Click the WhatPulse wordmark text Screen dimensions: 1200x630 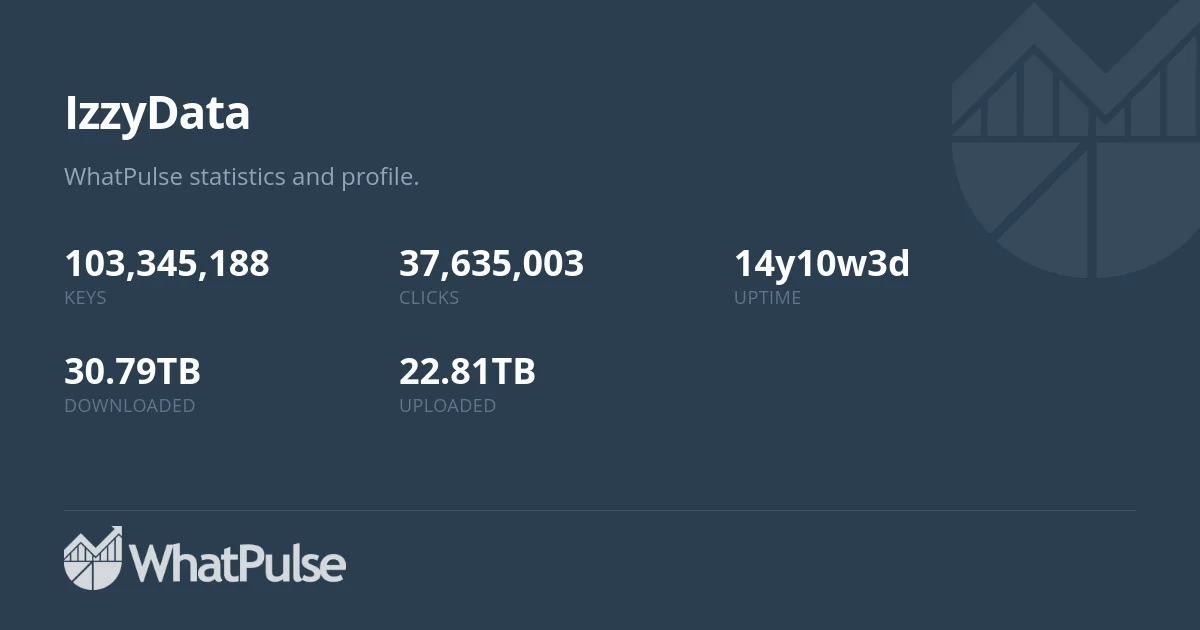click(238, 563)
